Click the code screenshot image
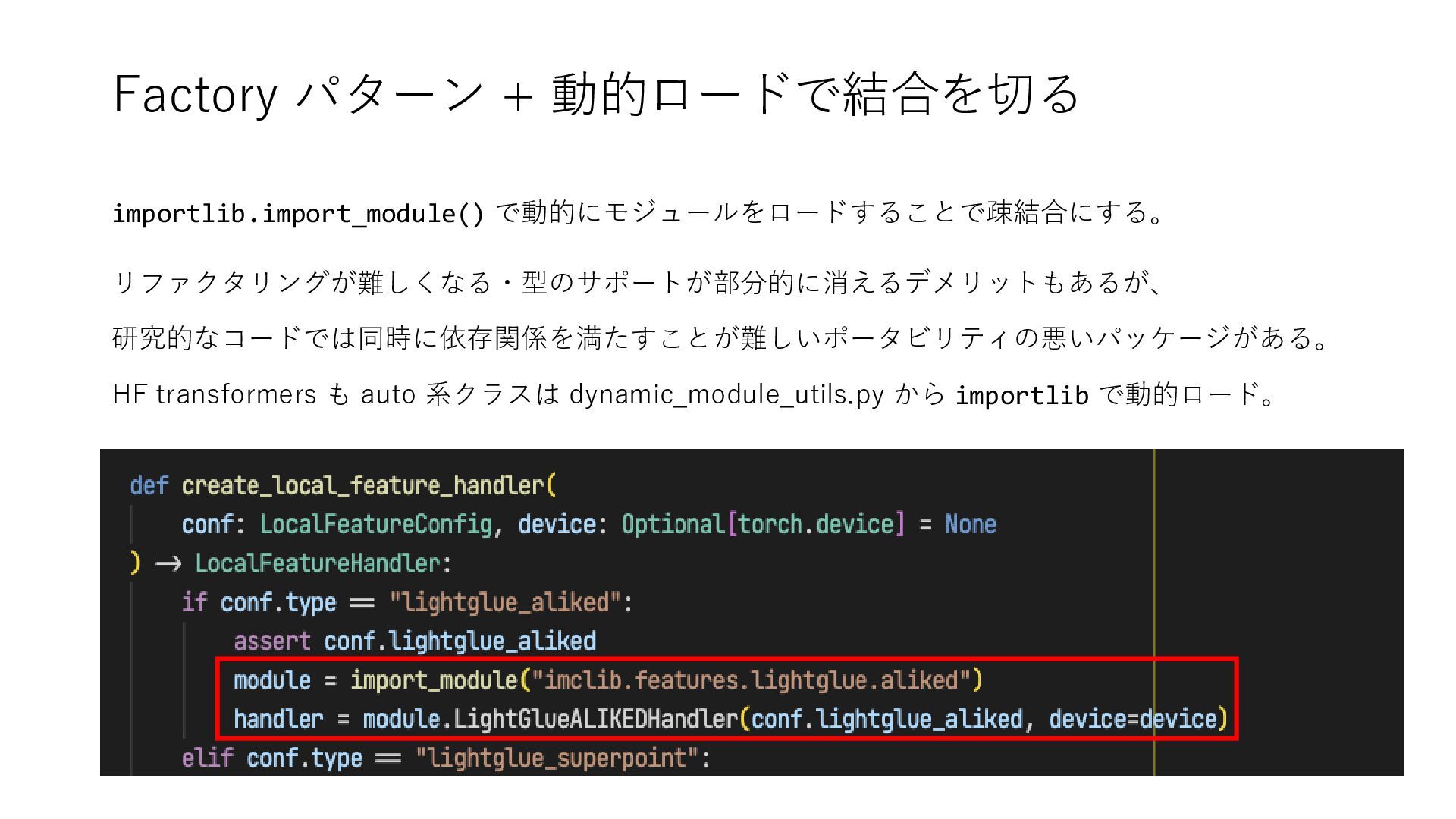This screenshot has width=1456, height=819. (x=752, y=612)
